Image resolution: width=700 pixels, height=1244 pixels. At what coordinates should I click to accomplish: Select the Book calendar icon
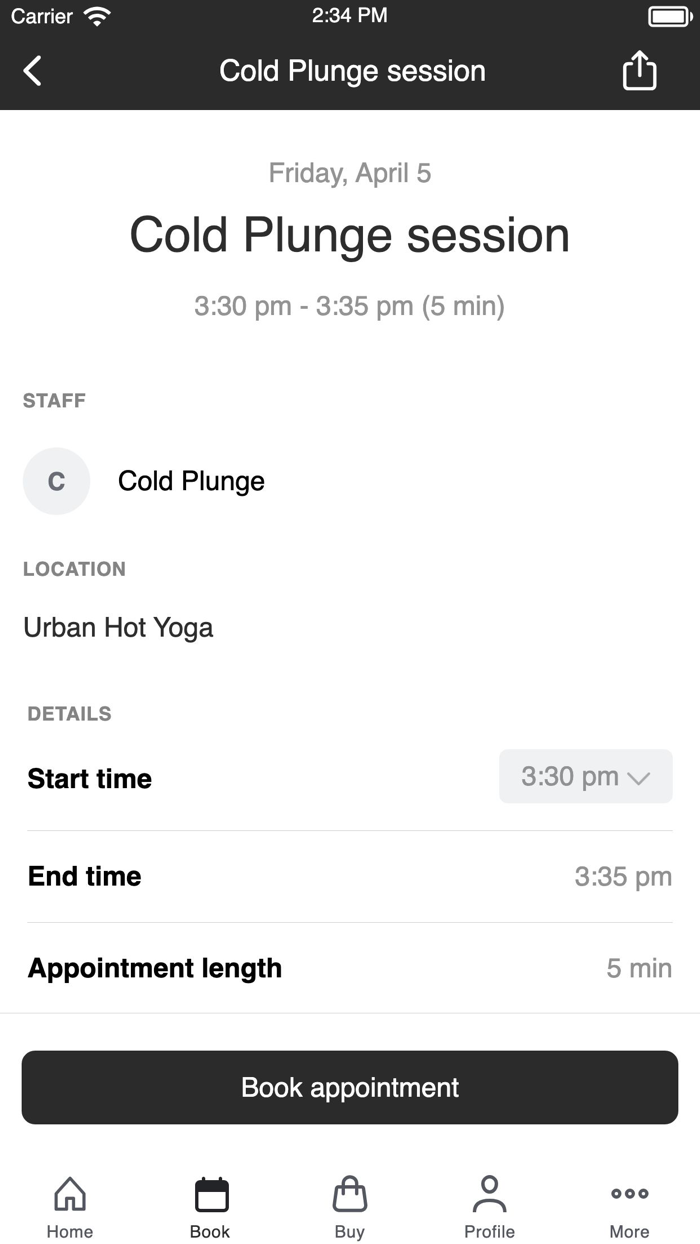click(x=209, y=1193)
